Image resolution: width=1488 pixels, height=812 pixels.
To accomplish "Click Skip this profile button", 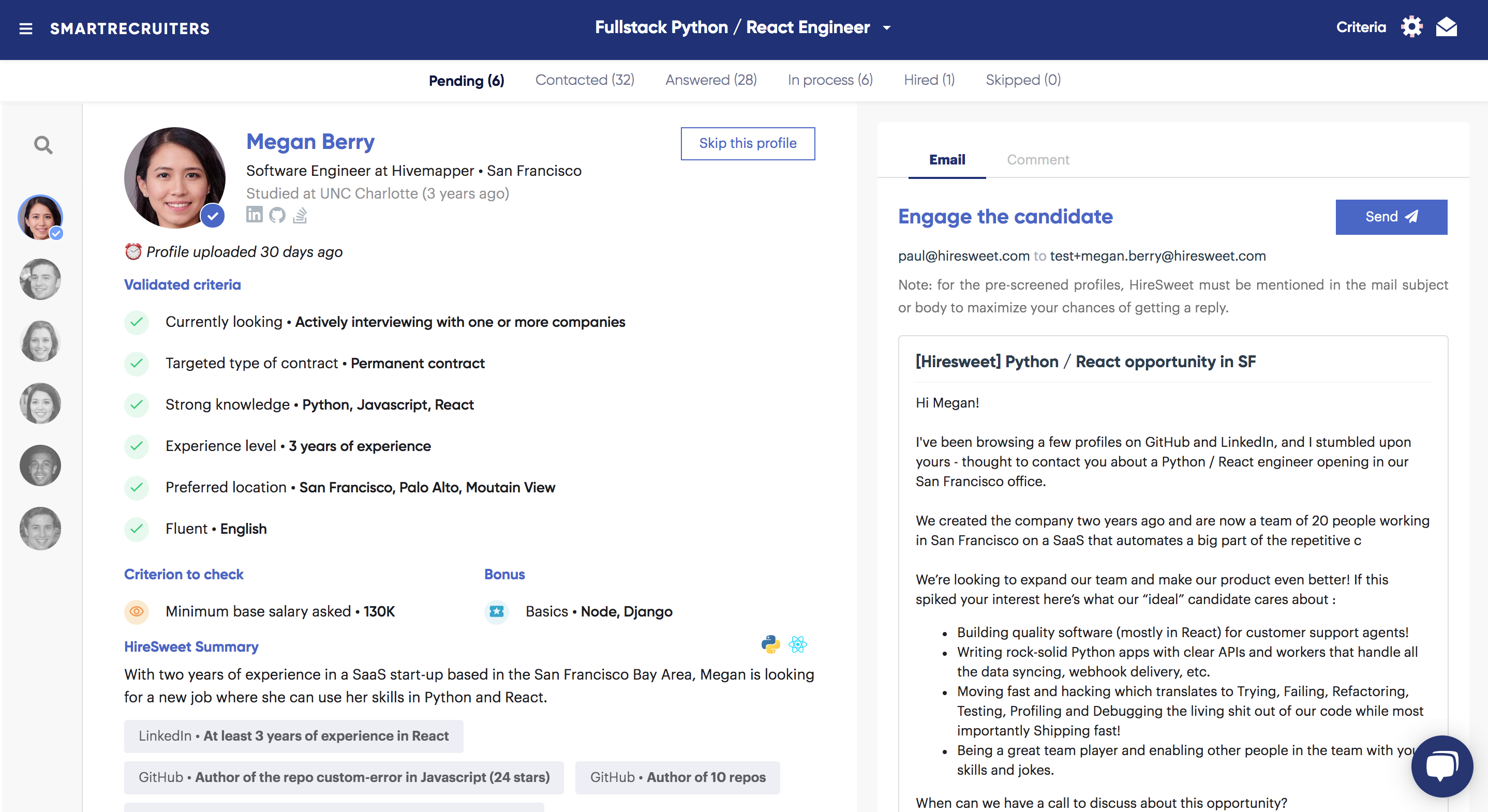I will click(x=748, y=143).
